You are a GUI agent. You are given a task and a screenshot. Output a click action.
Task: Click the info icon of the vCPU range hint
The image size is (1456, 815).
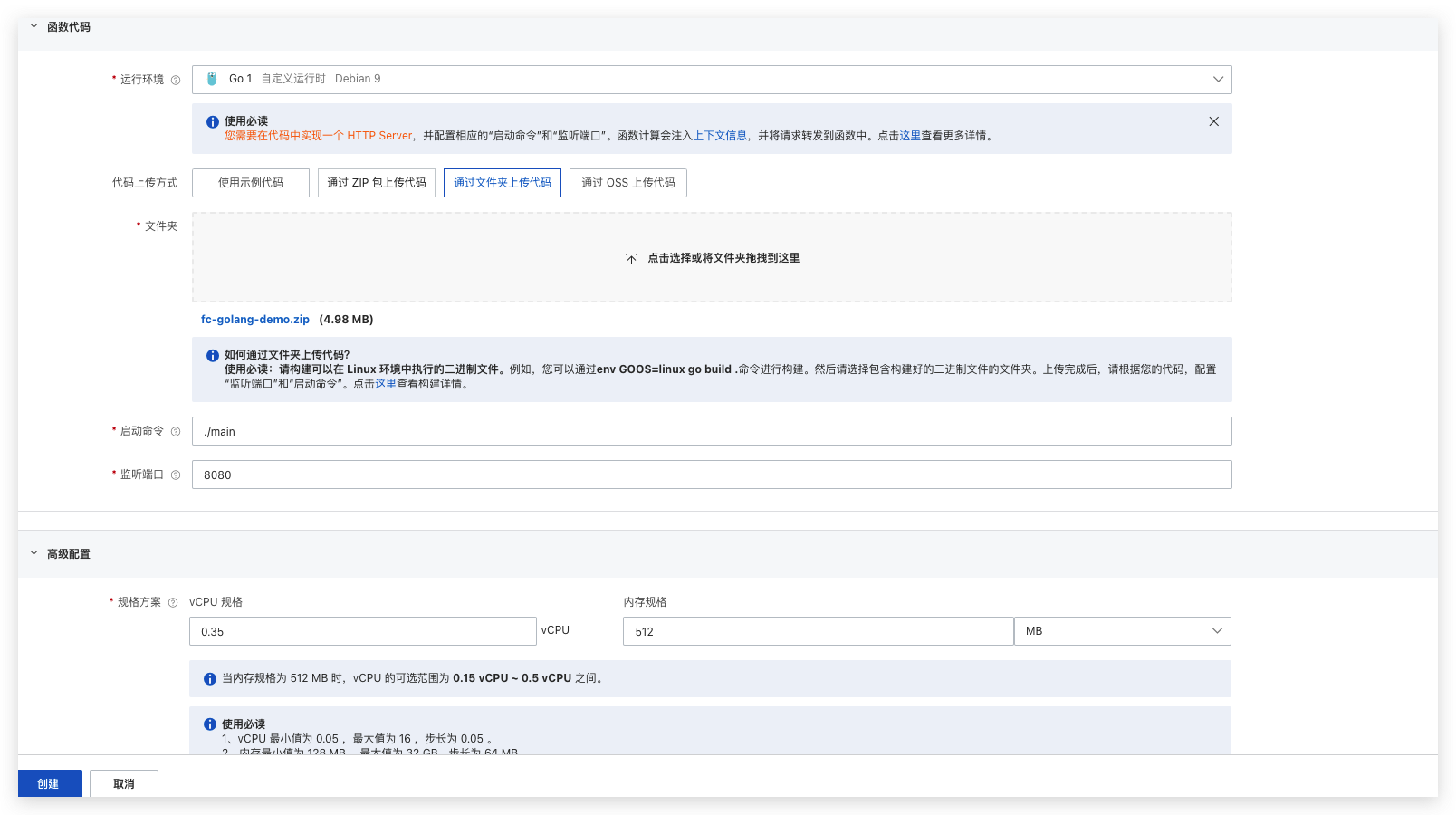[210, 678]
